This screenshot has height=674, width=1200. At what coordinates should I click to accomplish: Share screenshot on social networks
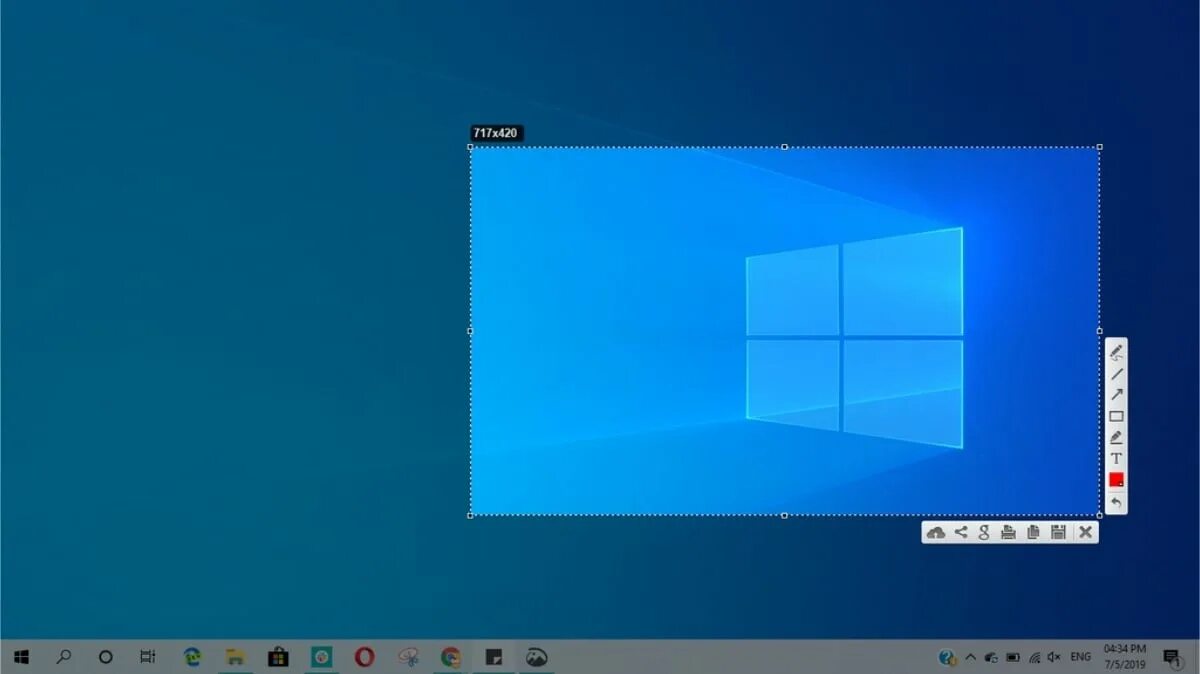click(961, 533)
